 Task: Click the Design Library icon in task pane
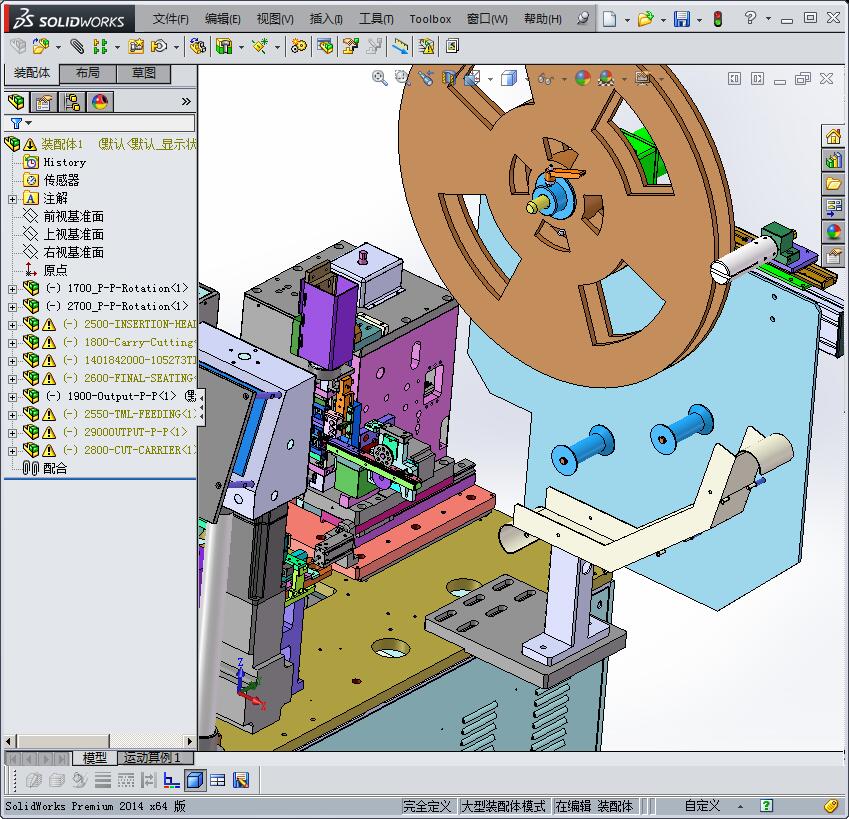(833, 160)
